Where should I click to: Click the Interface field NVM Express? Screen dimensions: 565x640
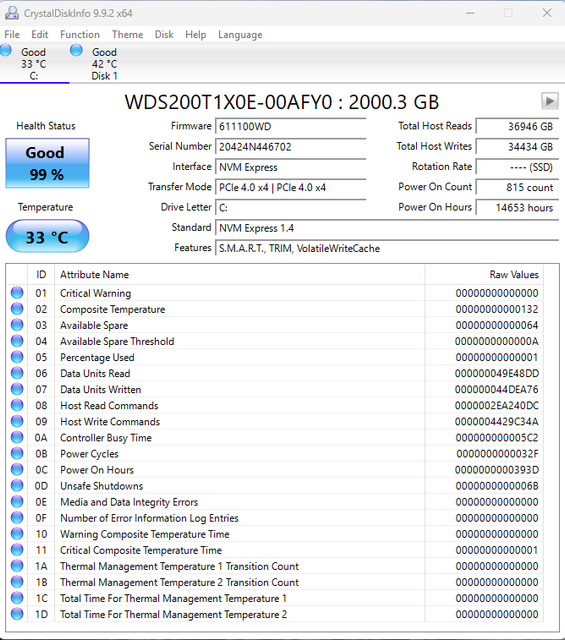click(x=290, y=167)
